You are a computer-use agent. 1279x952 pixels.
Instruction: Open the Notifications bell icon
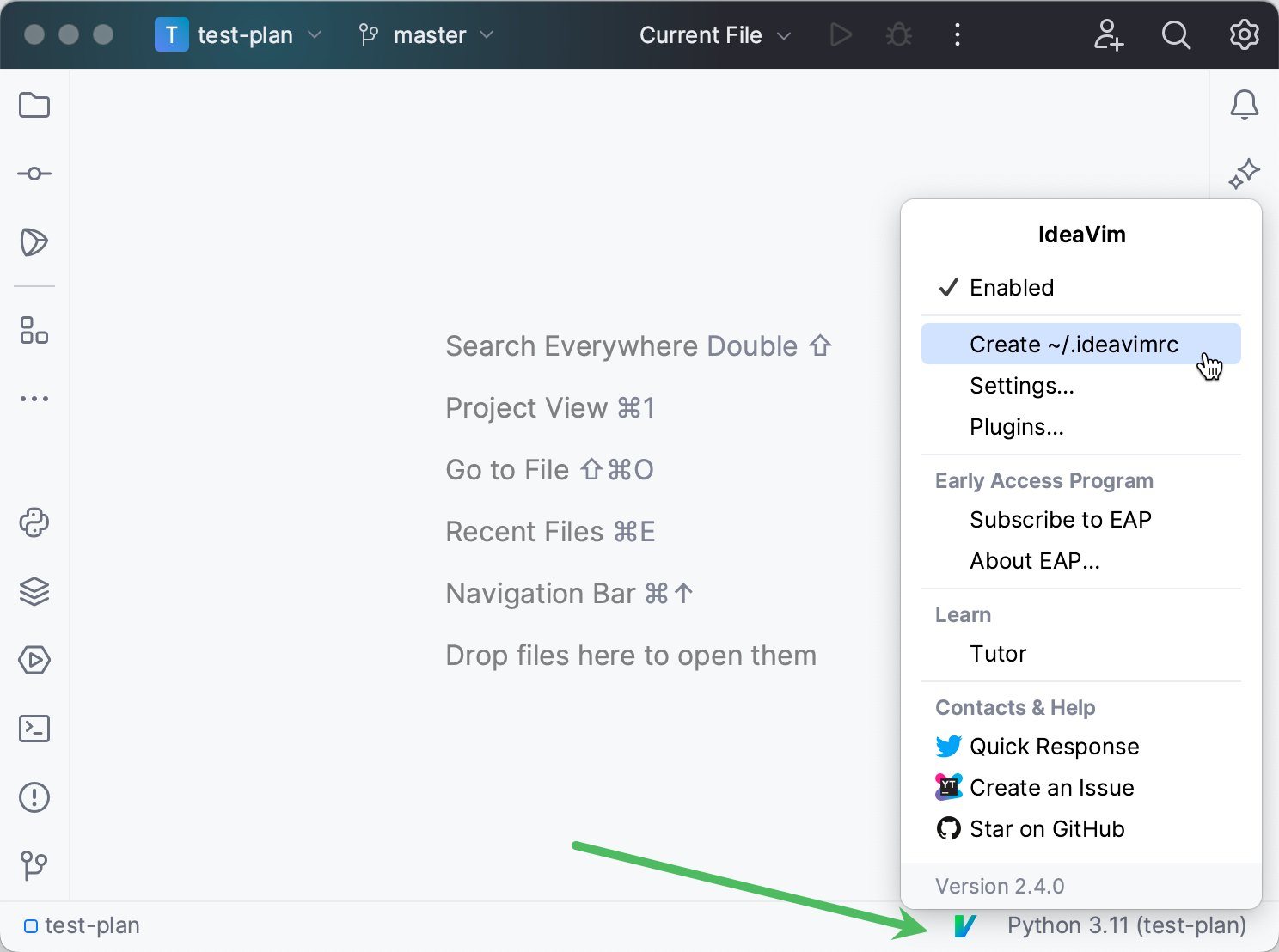[1245, 105]
